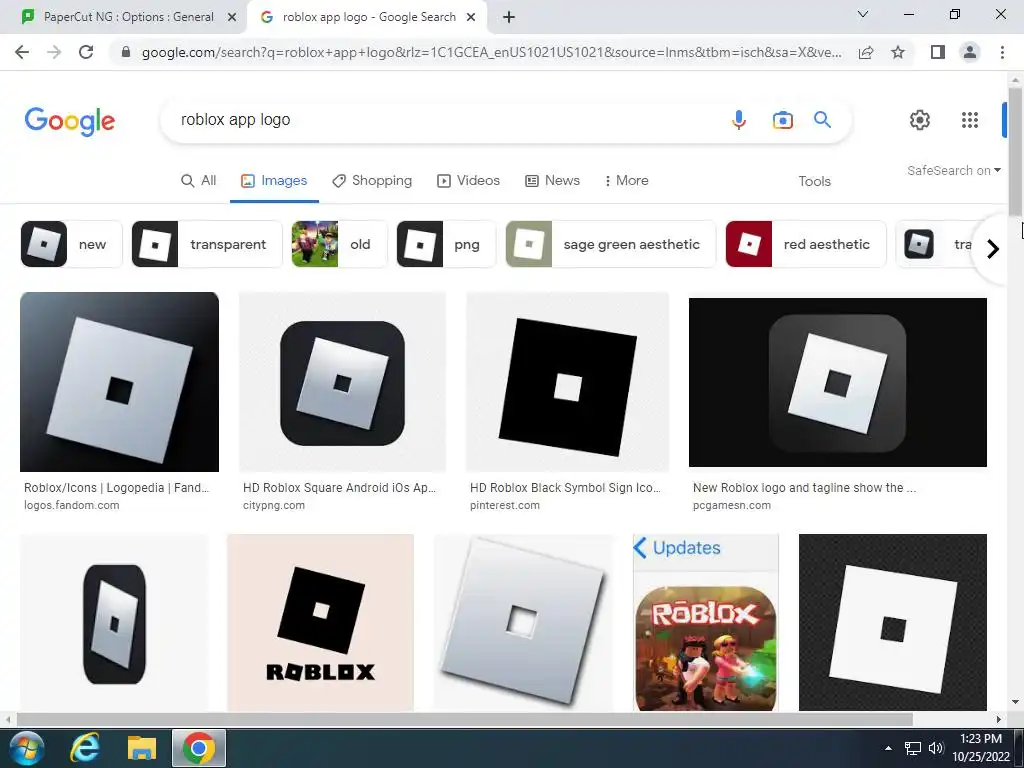Reload the current page
Image resolution: width=1024 pixels, height=768 pixels.
click(86, 52)
